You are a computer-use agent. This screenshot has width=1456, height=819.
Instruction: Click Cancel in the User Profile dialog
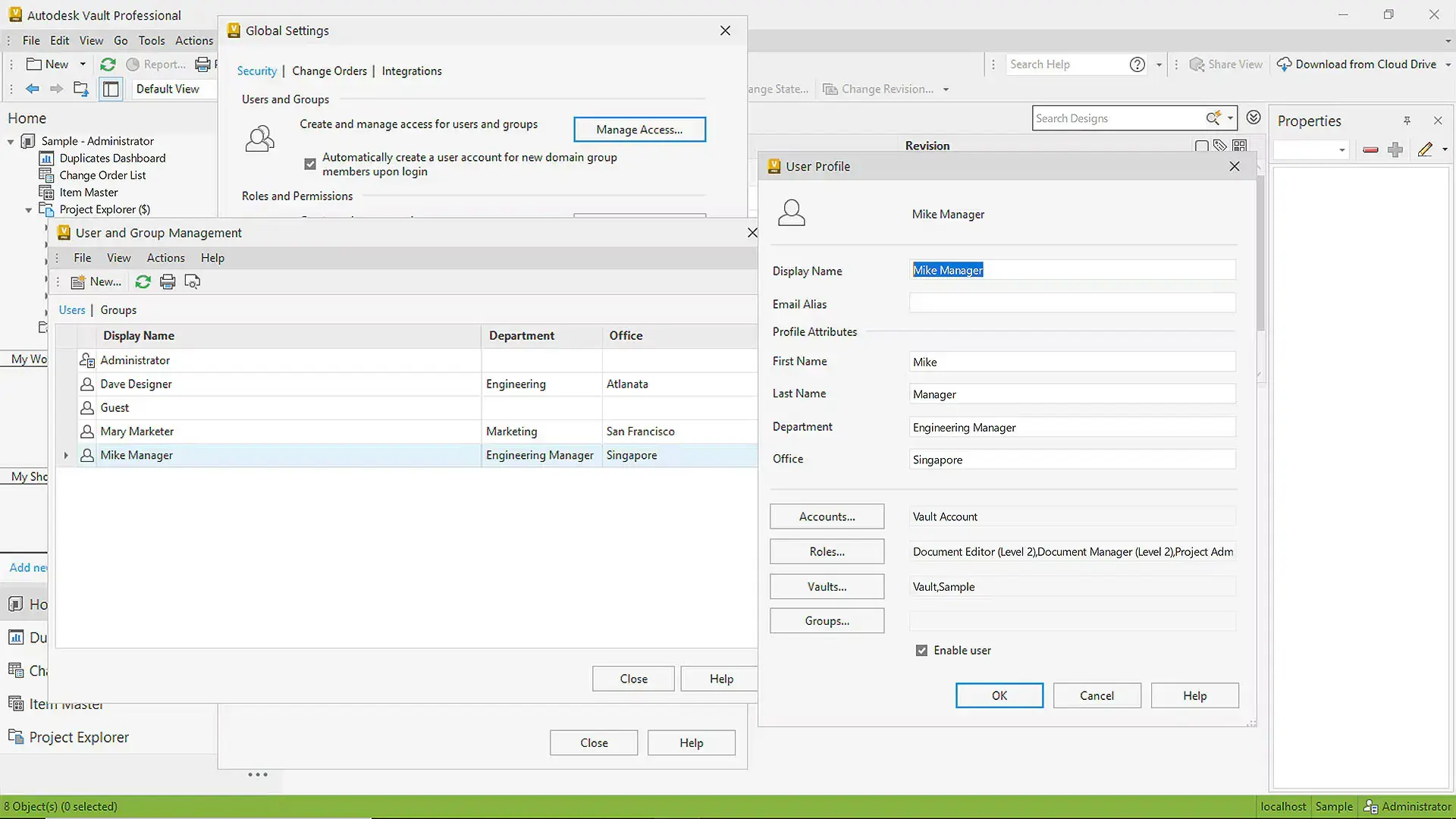click(1097, 696)
